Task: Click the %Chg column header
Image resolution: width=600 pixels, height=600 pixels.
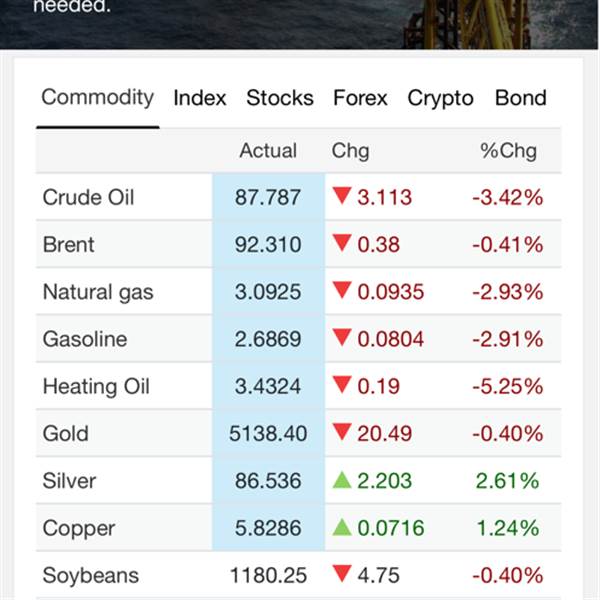Action: (x=508, y=151)
